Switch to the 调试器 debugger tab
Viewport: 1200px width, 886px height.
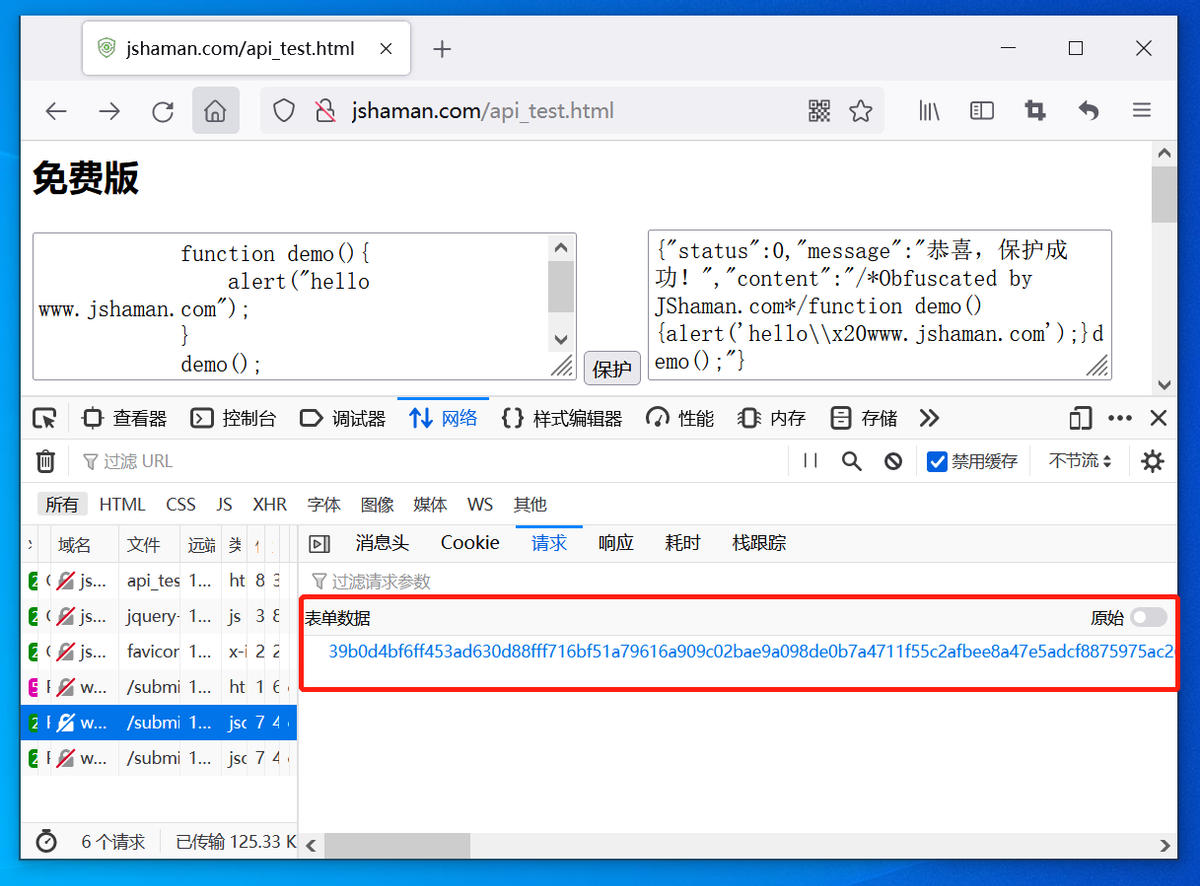coord(343,418)
